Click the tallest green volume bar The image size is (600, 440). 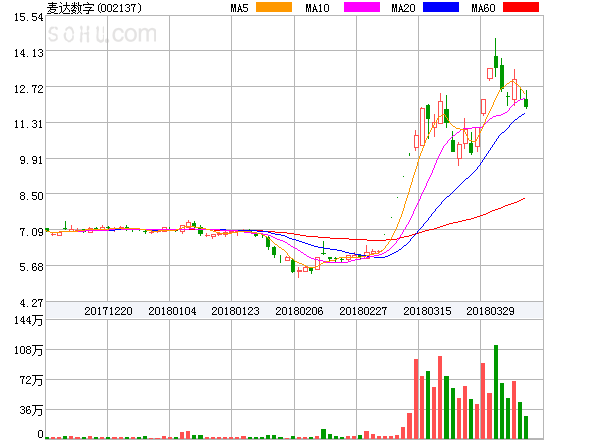[496, 392]
